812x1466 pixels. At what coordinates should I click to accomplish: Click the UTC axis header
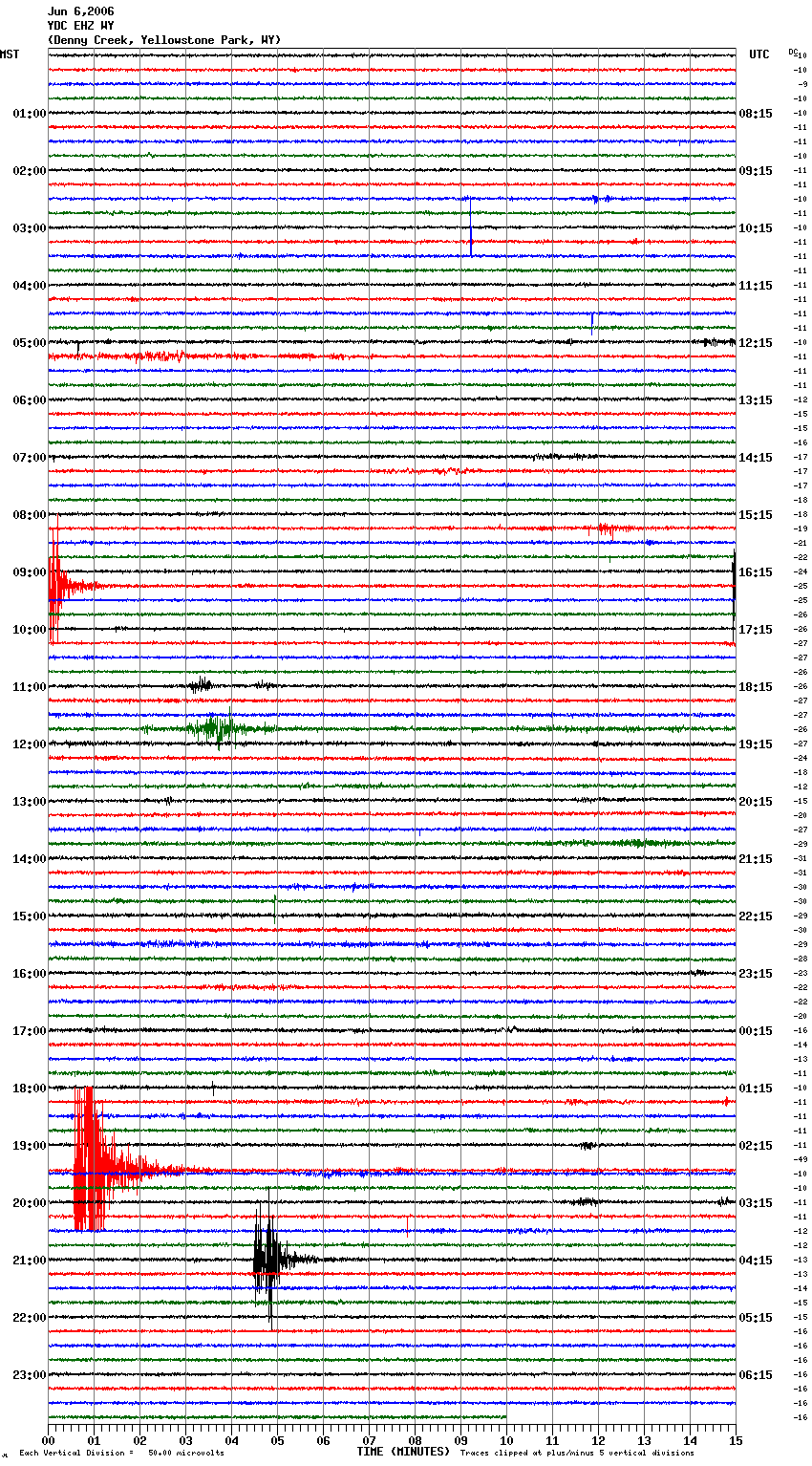click(x=759, y=54)
